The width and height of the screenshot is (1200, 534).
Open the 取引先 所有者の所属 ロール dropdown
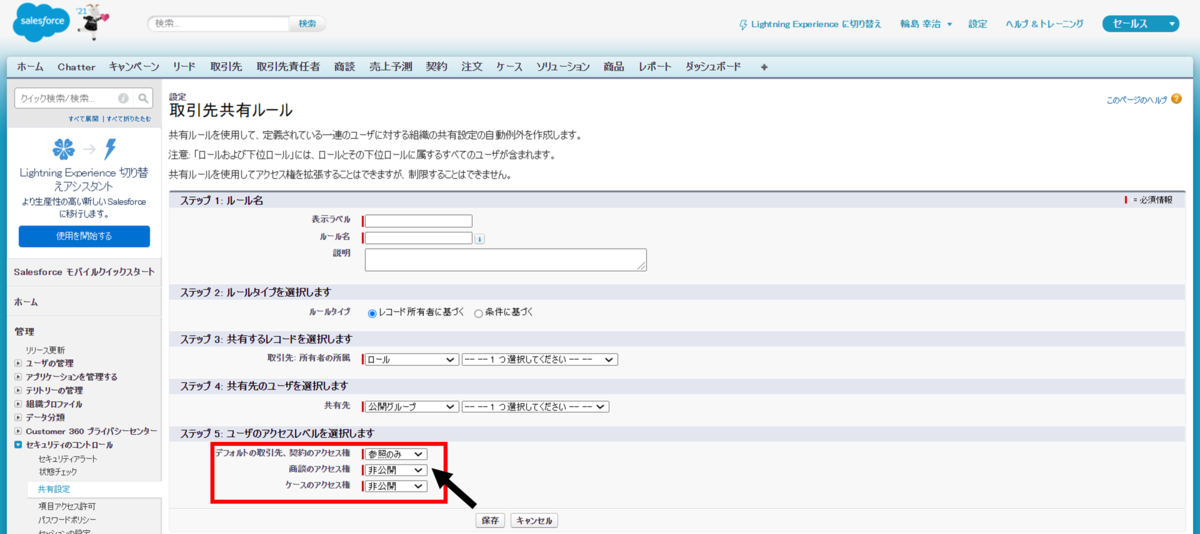pyautogui.click(x=410, y=359)
